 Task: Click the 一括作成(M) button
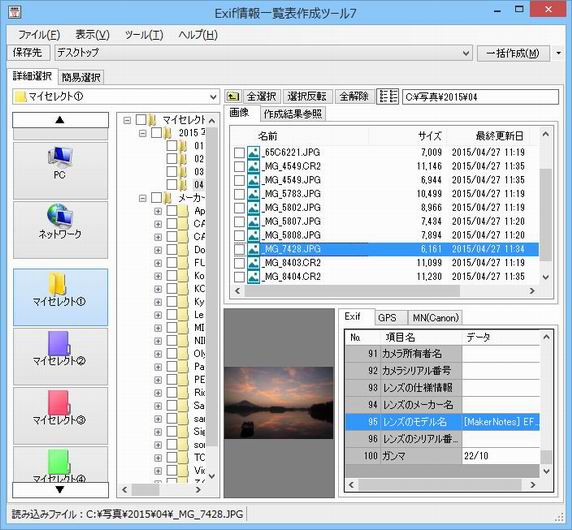(513, 53)
